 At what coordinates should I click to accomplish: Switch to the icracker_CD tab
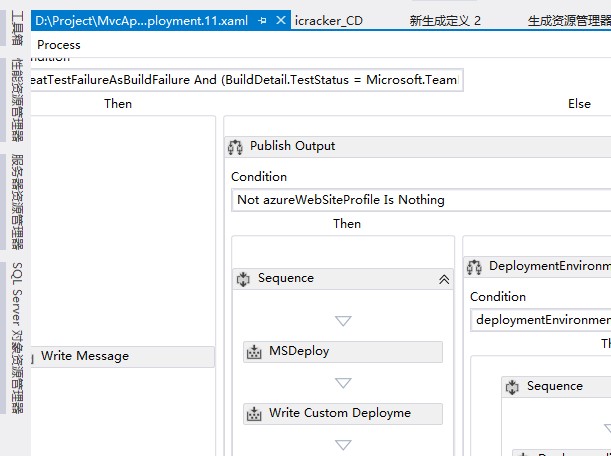[x=328, y=21]
